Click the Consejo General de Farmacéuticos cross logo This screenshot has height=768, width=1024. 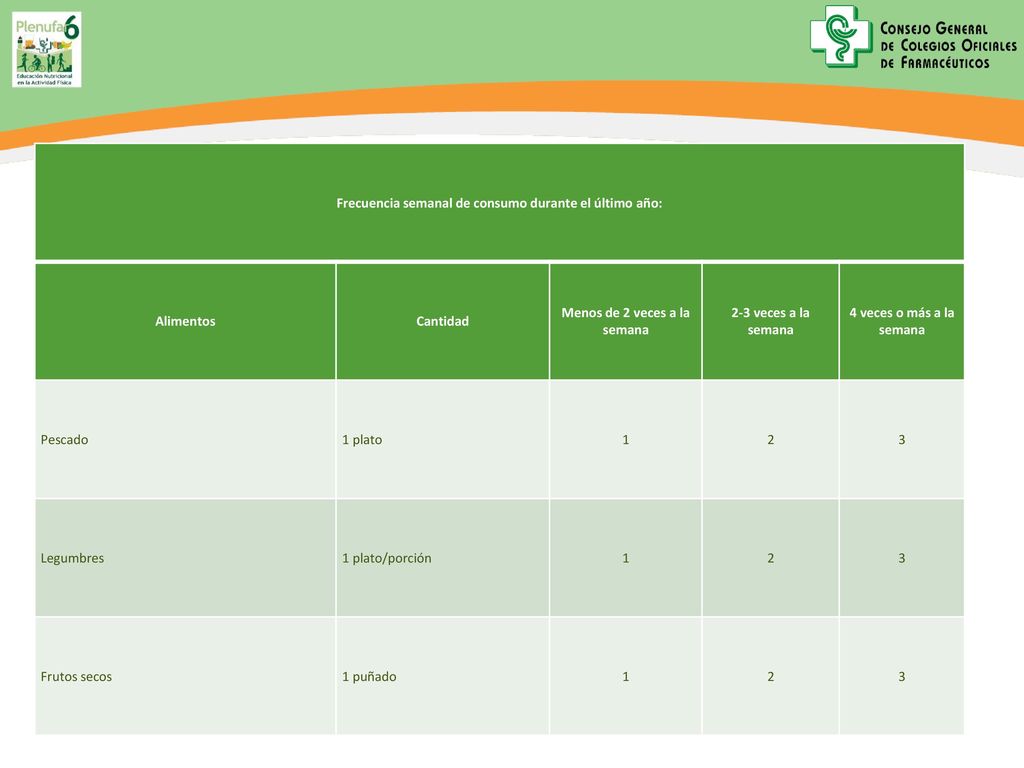click(841, 36)
